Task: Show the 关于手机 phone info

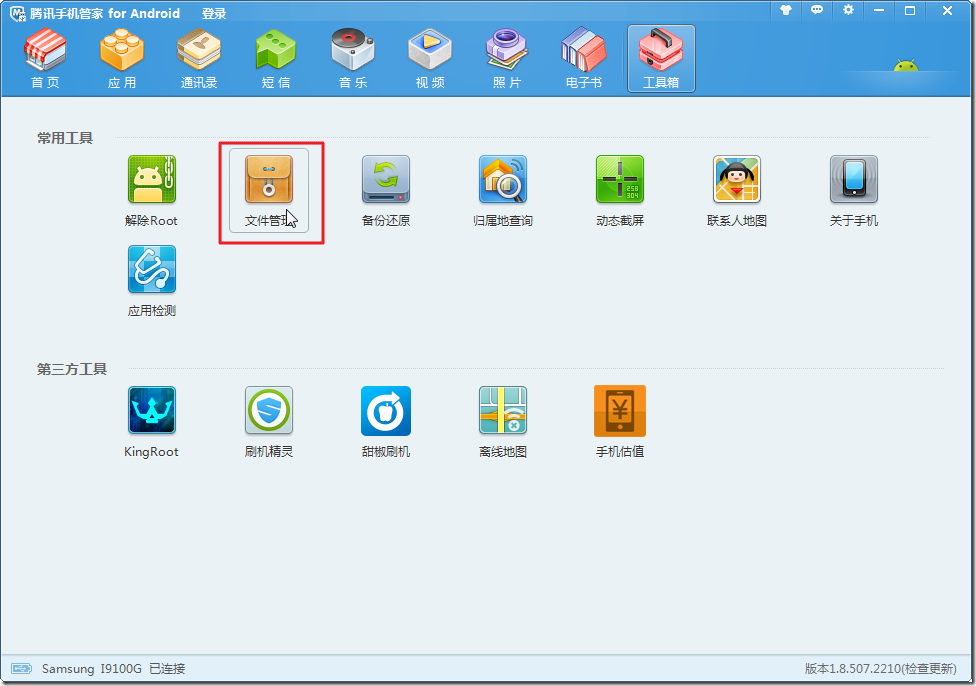Action: click(854, 191)
